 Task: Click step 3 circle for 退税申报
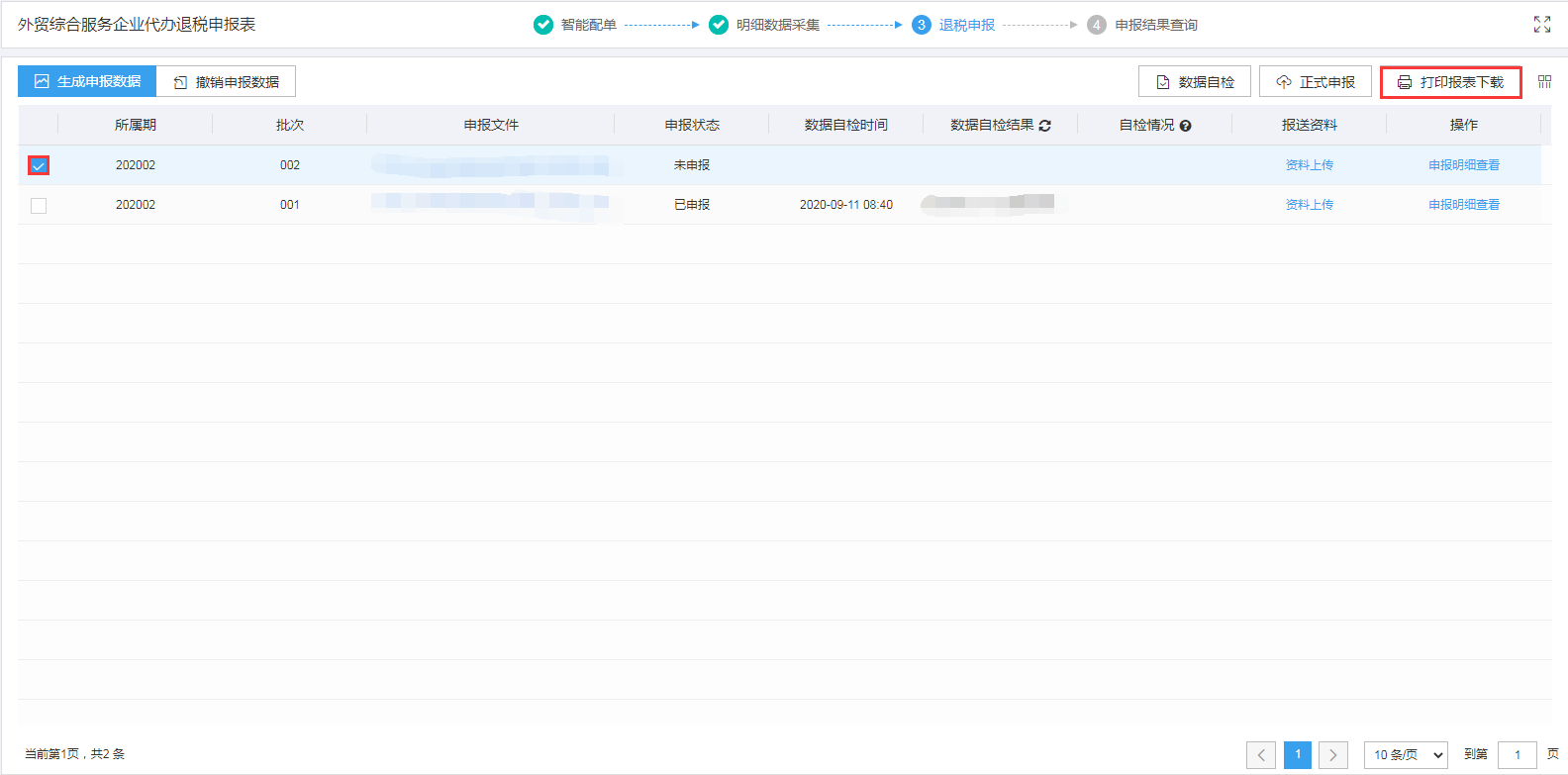922,25
